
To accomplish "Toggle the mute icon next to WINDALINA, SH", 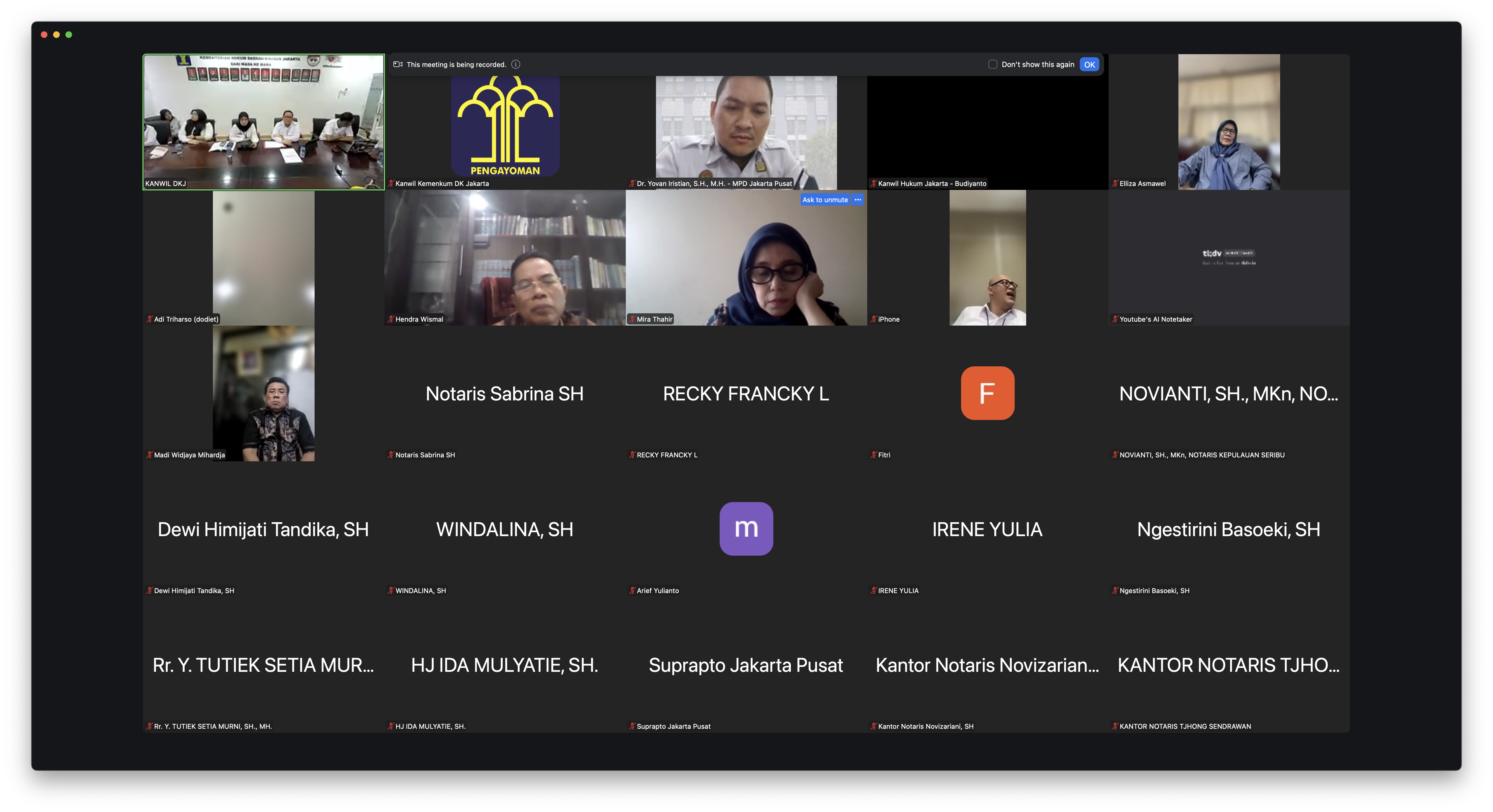I will point(391,591).
